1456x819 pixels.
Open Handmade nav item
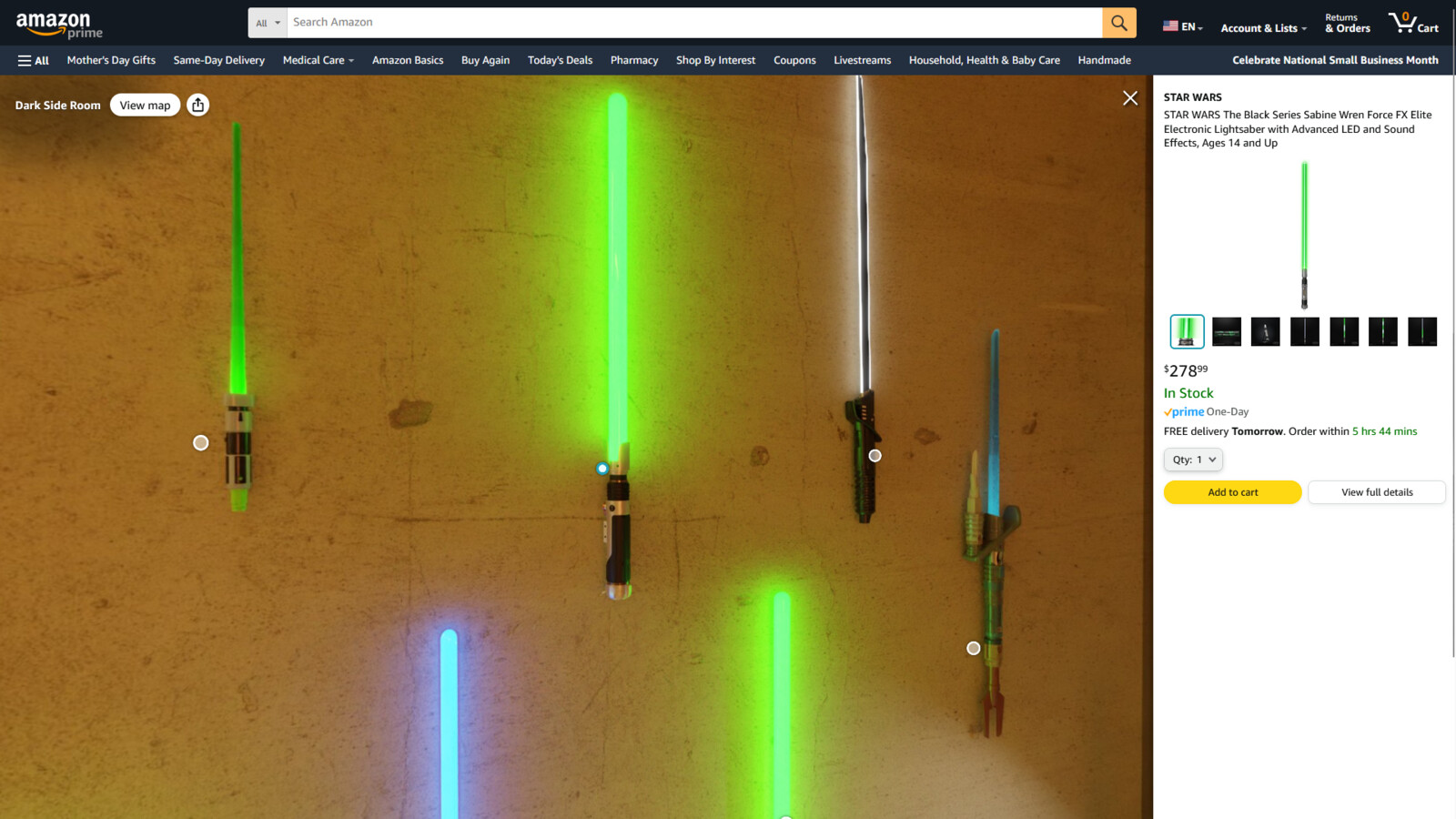pos(1104,60)
